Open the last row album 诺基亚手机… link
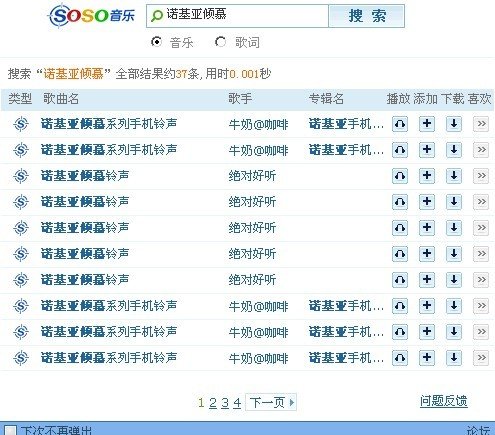 coord(346,358)
